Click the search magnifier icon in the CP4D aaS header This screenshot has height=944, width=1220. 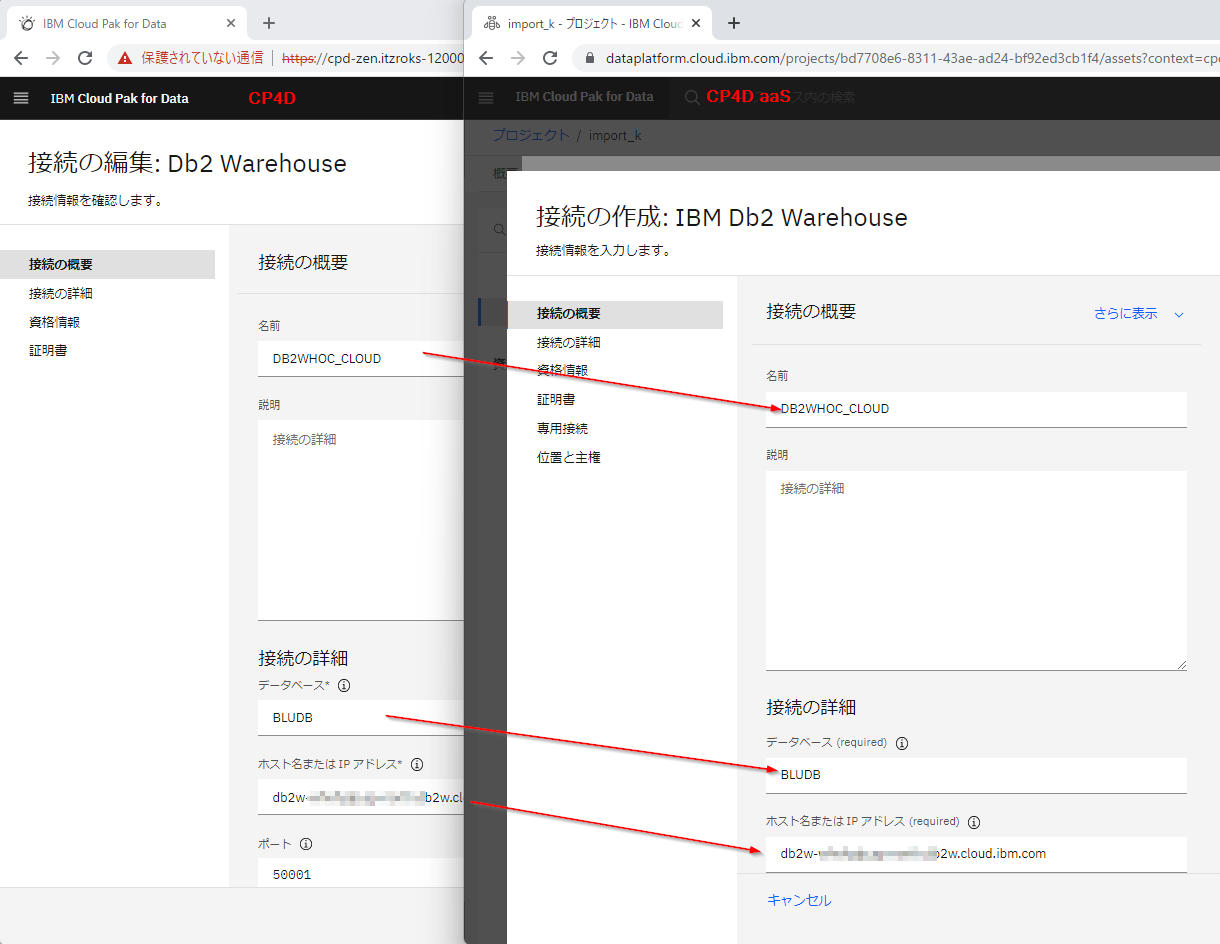[692, 97]
